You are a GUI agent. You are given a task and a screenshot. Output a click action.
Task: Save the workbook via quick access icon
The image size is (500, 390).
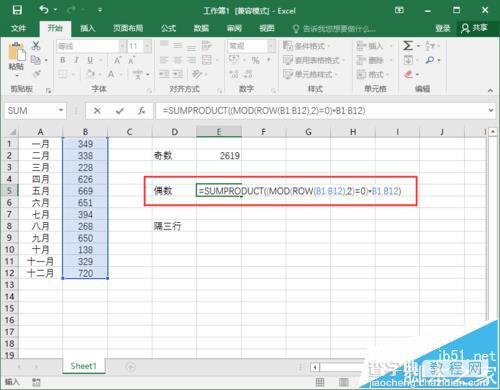point(17,10)
